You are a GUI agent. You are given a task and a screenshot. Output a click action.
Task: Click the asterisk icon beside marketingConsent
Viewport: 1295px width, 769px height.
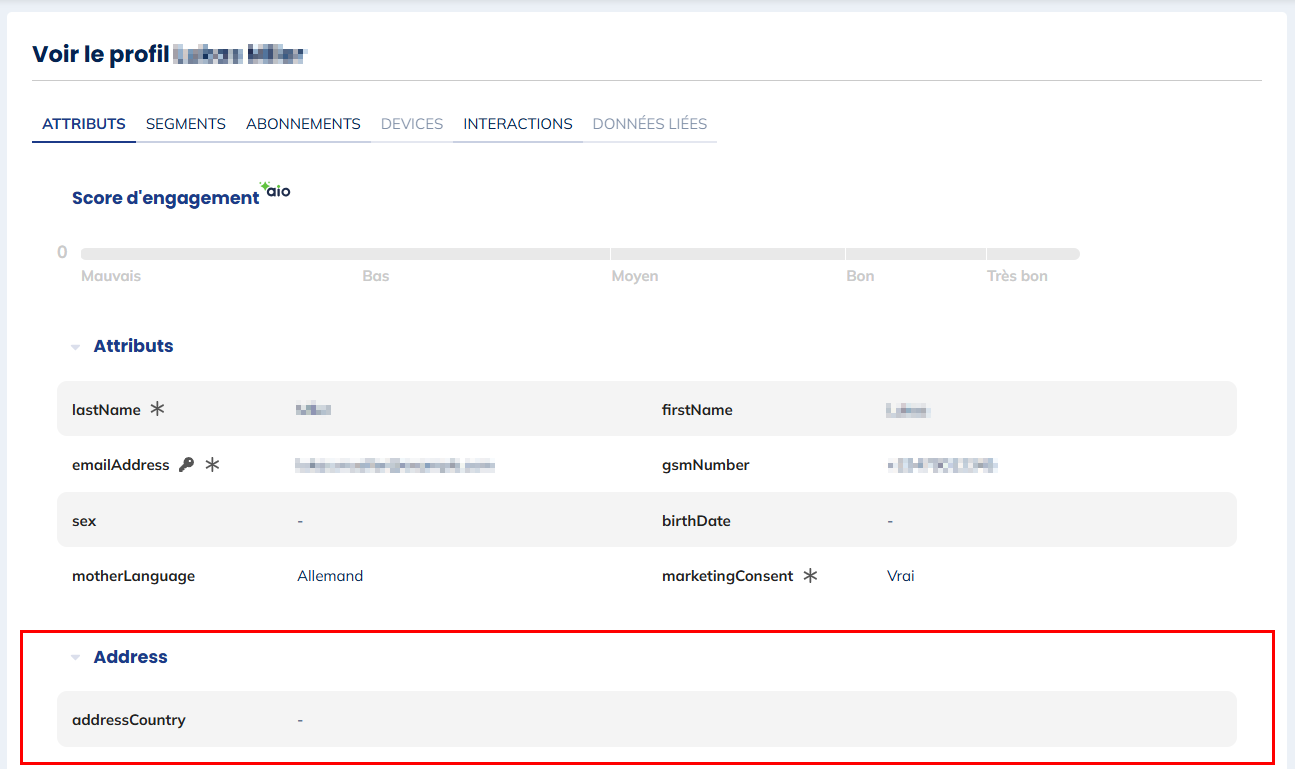point(810,576)
